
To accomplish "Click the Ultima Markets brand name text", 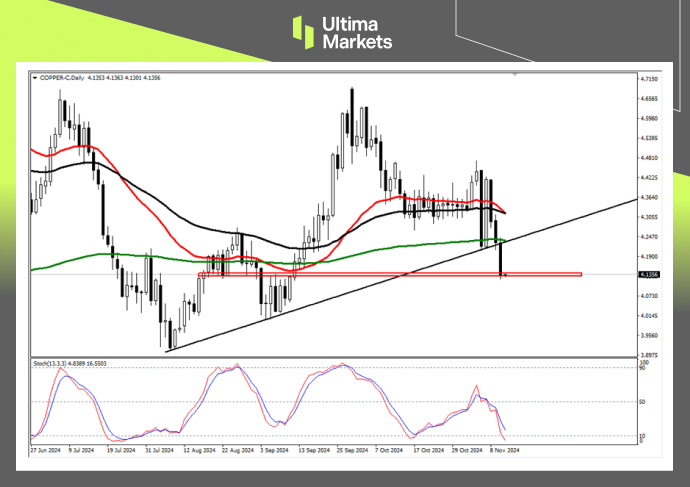I will pyautogui.click(x=357, y=32).
